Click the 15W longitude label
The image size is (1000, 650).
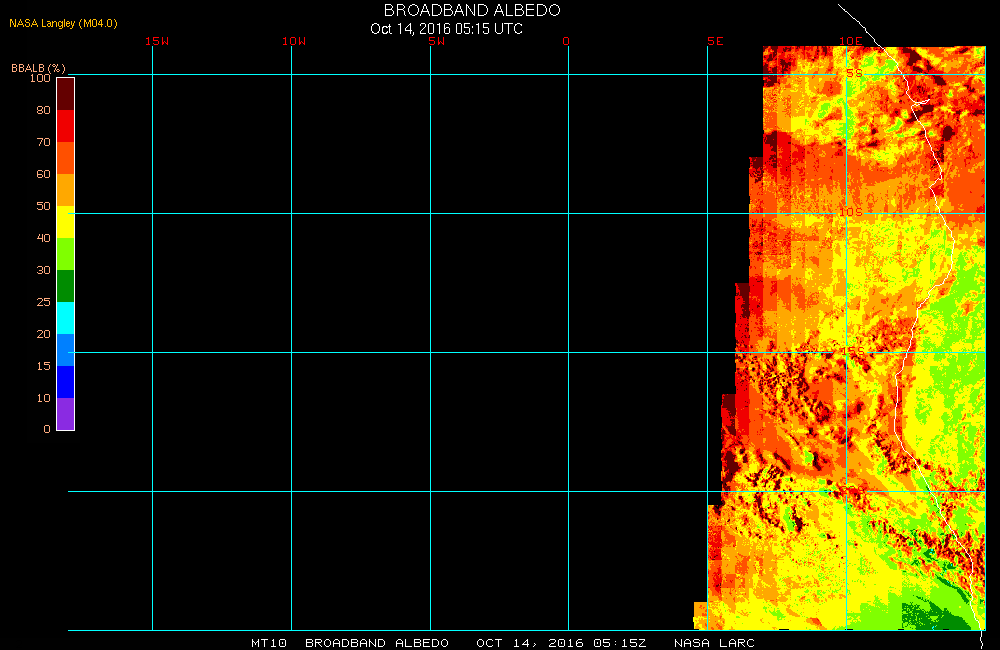(156, 41)
